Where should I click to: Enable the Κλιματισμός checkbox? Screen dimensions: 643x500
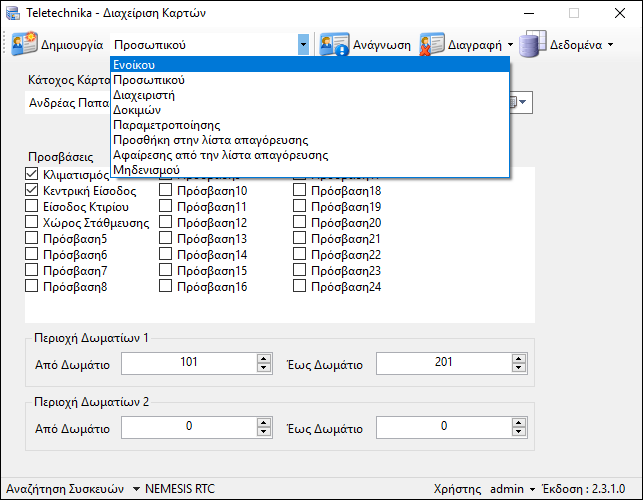[31, 175]
